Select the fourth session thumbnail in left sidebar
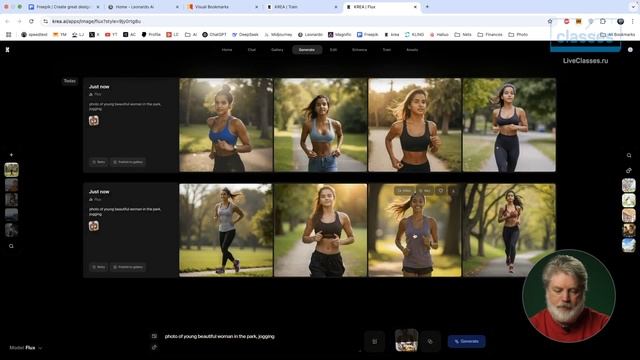 [11, 215]
